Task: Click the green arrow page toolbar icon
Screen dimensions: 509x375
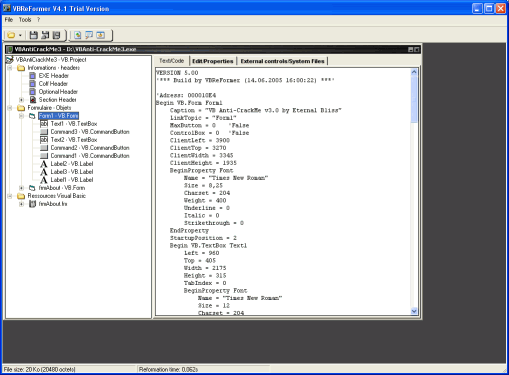Action: click(78, 35)
